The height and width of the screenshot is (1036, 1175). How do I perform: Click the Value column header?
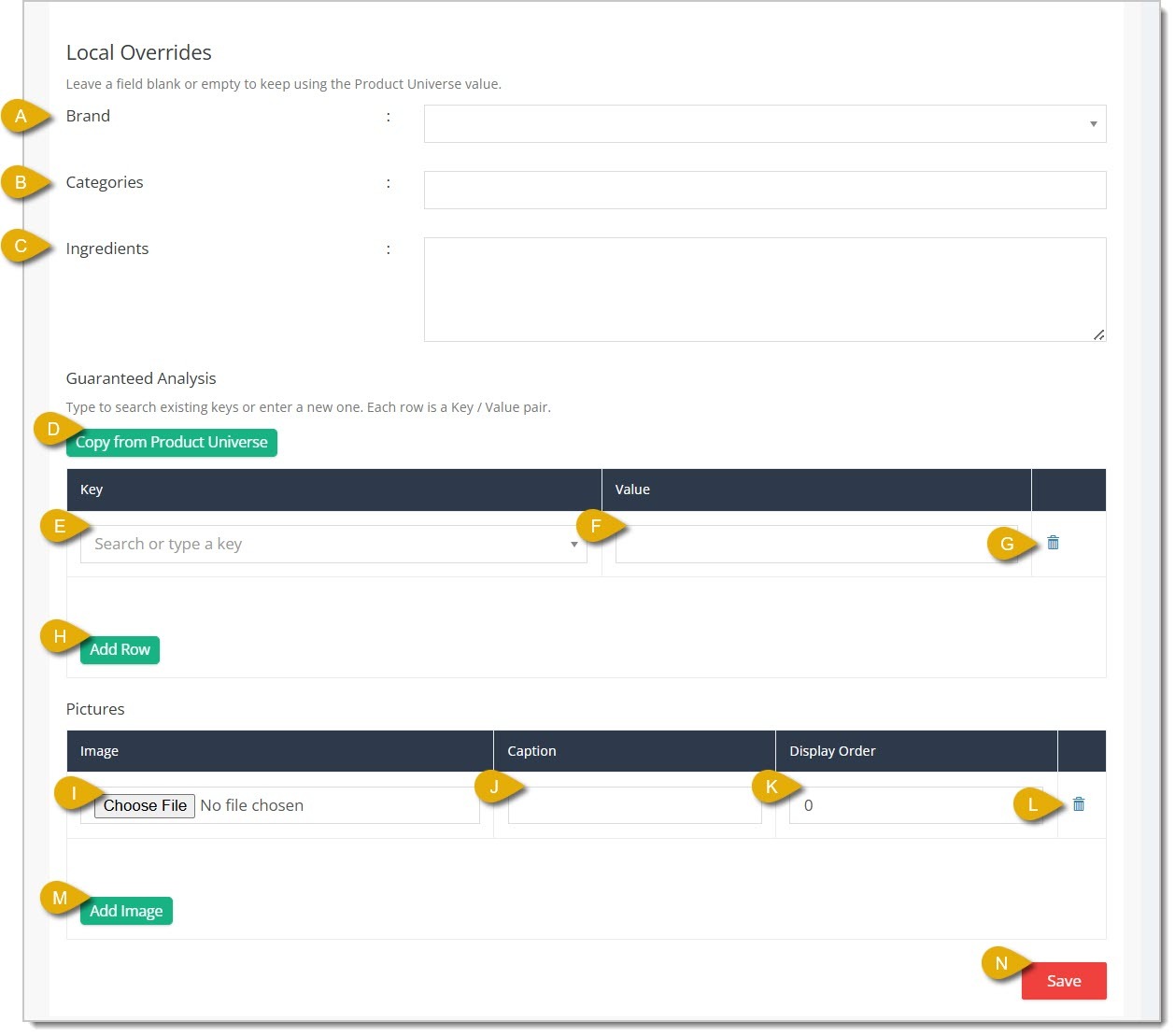pos(816,490)
